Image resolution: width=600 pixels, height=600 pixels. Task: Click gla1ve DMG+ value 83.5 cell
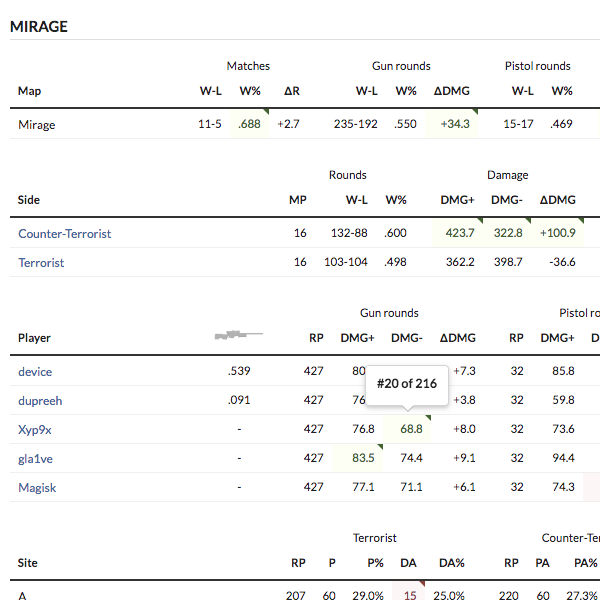click(362, 458)
